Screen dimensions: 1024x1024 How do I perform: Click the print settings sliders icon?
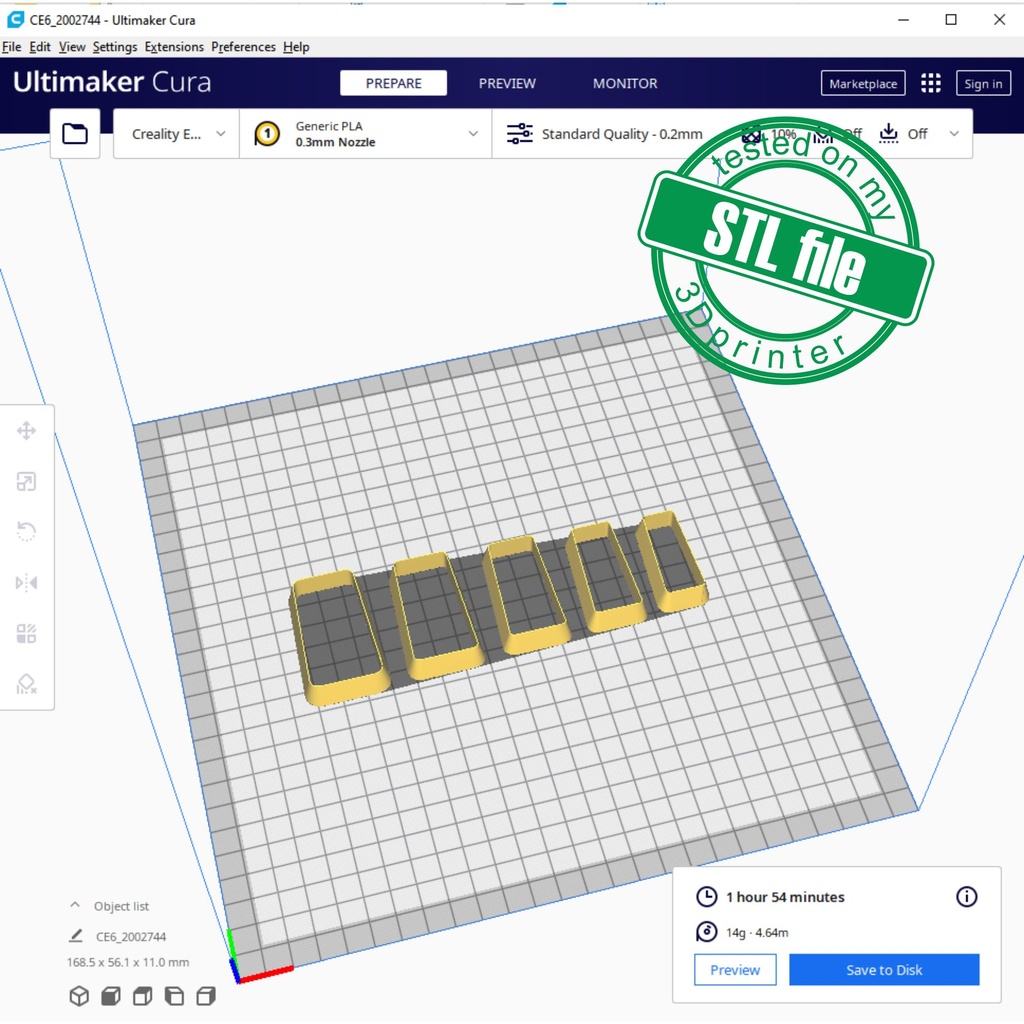520,134
